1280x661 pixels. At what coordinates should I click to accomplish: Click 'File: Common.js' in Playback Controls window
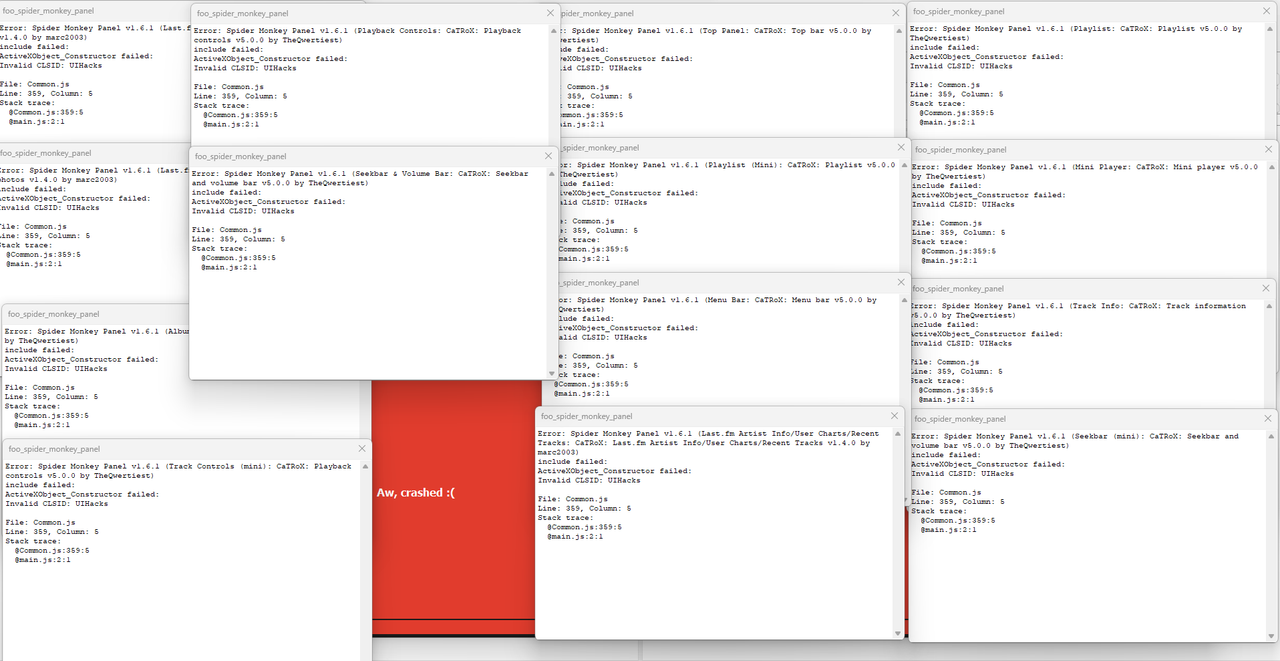tap(229, 87)
